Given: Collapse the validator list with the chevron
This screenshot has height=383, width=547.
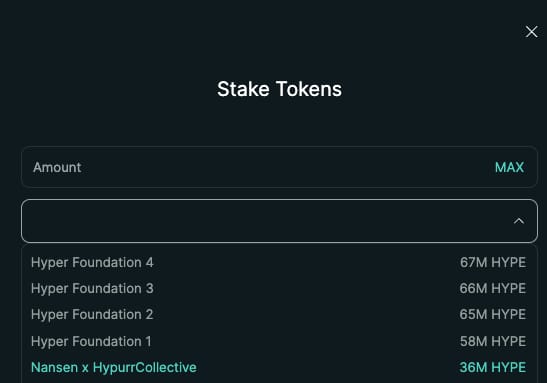Looking at the screenshot, I should [519, 221].
